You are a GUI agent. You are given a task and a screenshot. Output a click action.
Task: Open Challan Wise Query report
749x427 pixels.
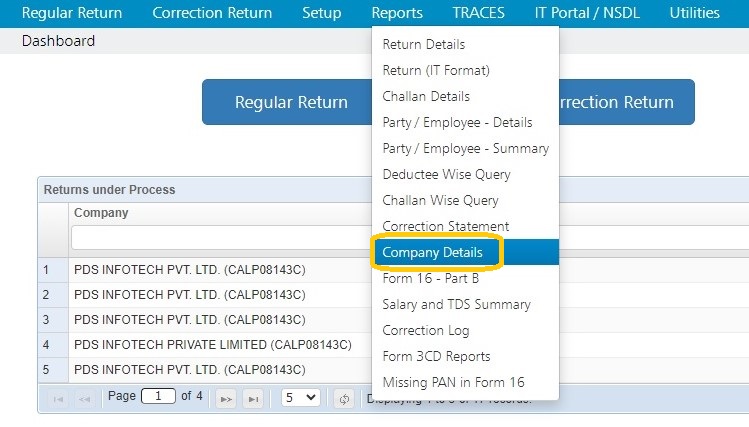click(x=440, y=200)
